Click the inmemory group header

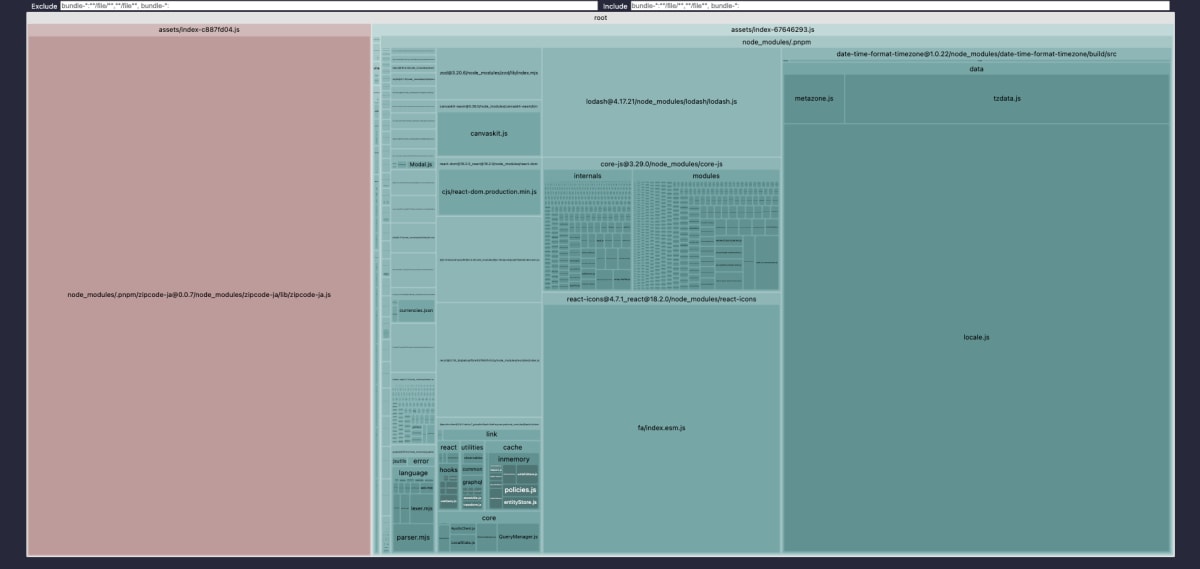[x=514, y=459]
